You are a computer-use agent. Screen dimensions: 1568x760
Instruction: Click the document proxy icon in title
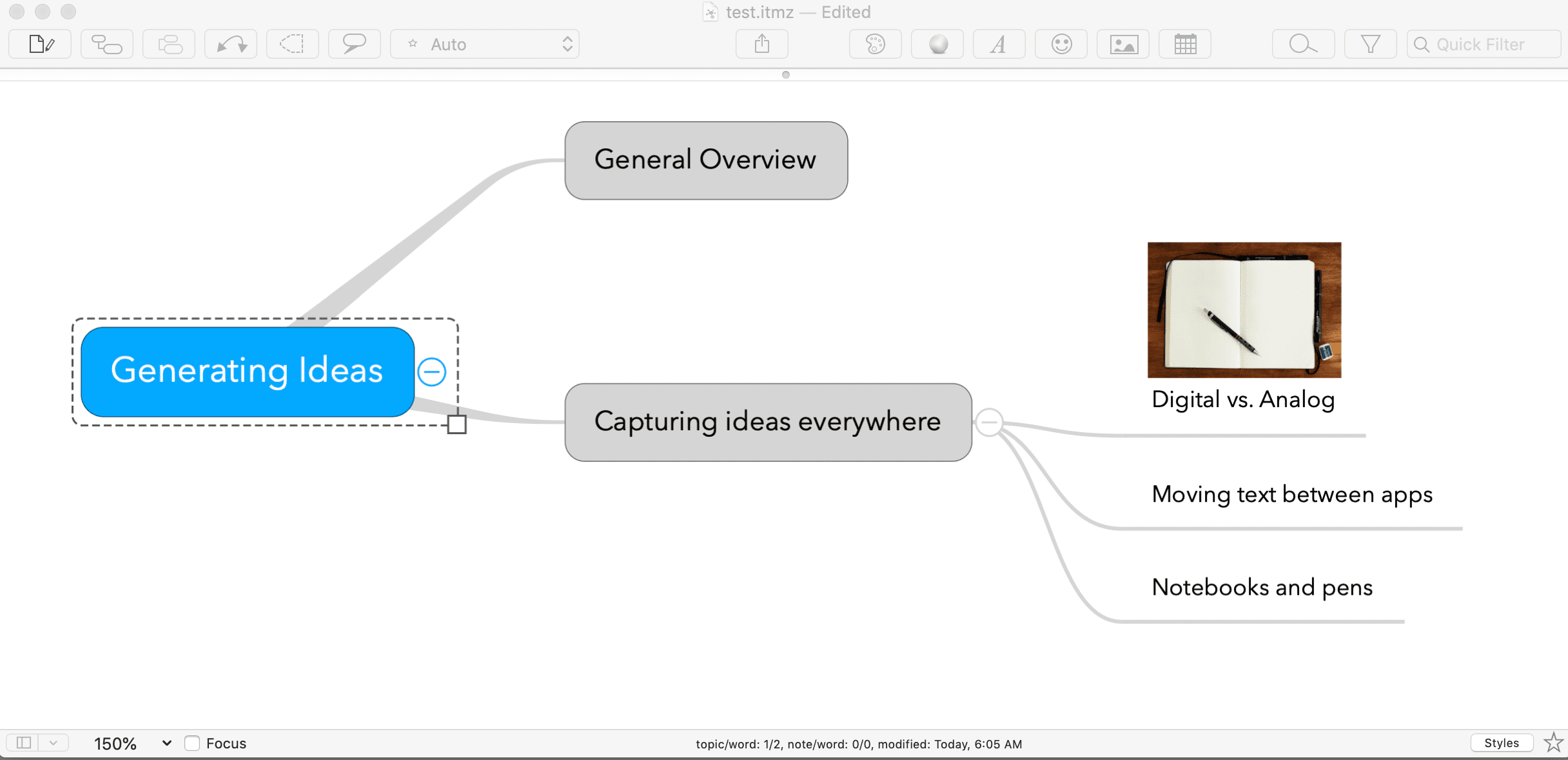tap(710, 12)
